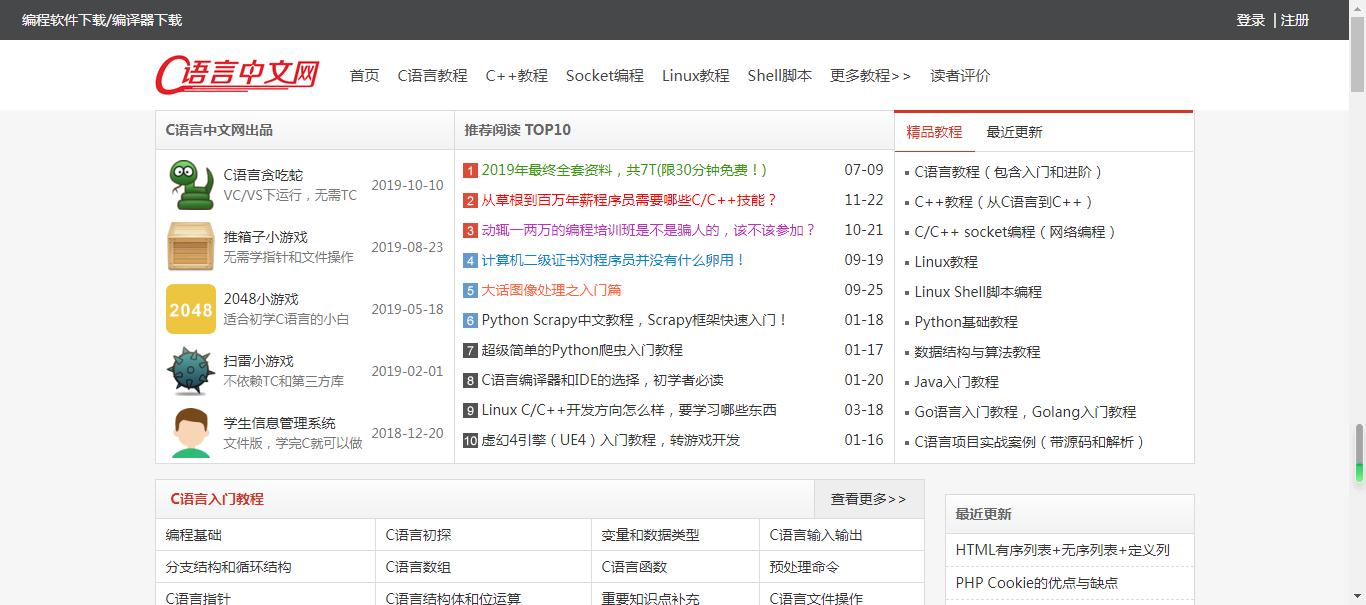Screen dimensions: 1366x605
Task: Click the 注册 link at top right
Action: [1294, 20]
